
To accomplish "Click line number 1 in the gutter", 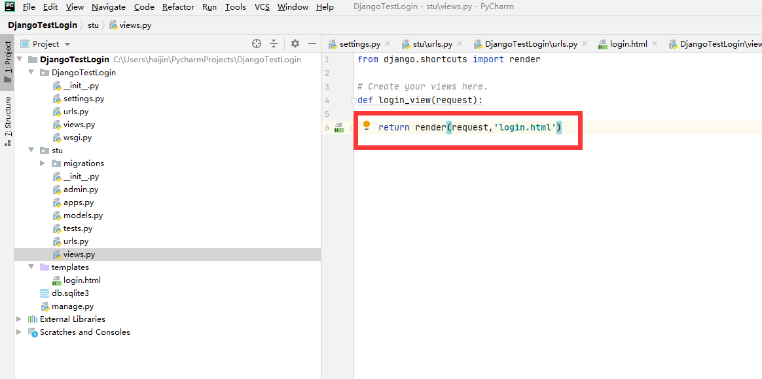I will point(327,59).
